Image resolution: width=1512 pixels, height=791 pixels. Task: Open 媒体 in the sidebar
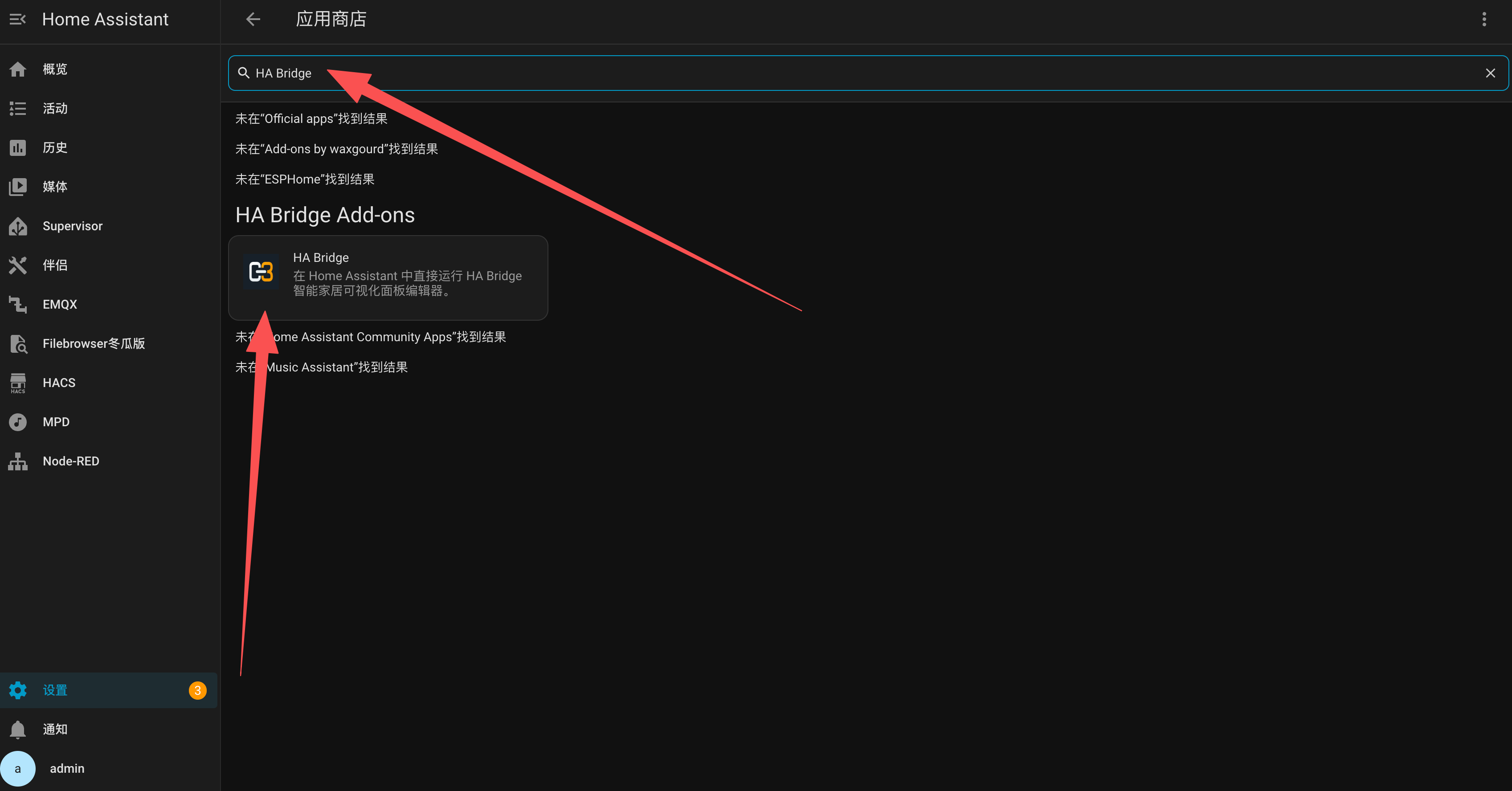109,187
